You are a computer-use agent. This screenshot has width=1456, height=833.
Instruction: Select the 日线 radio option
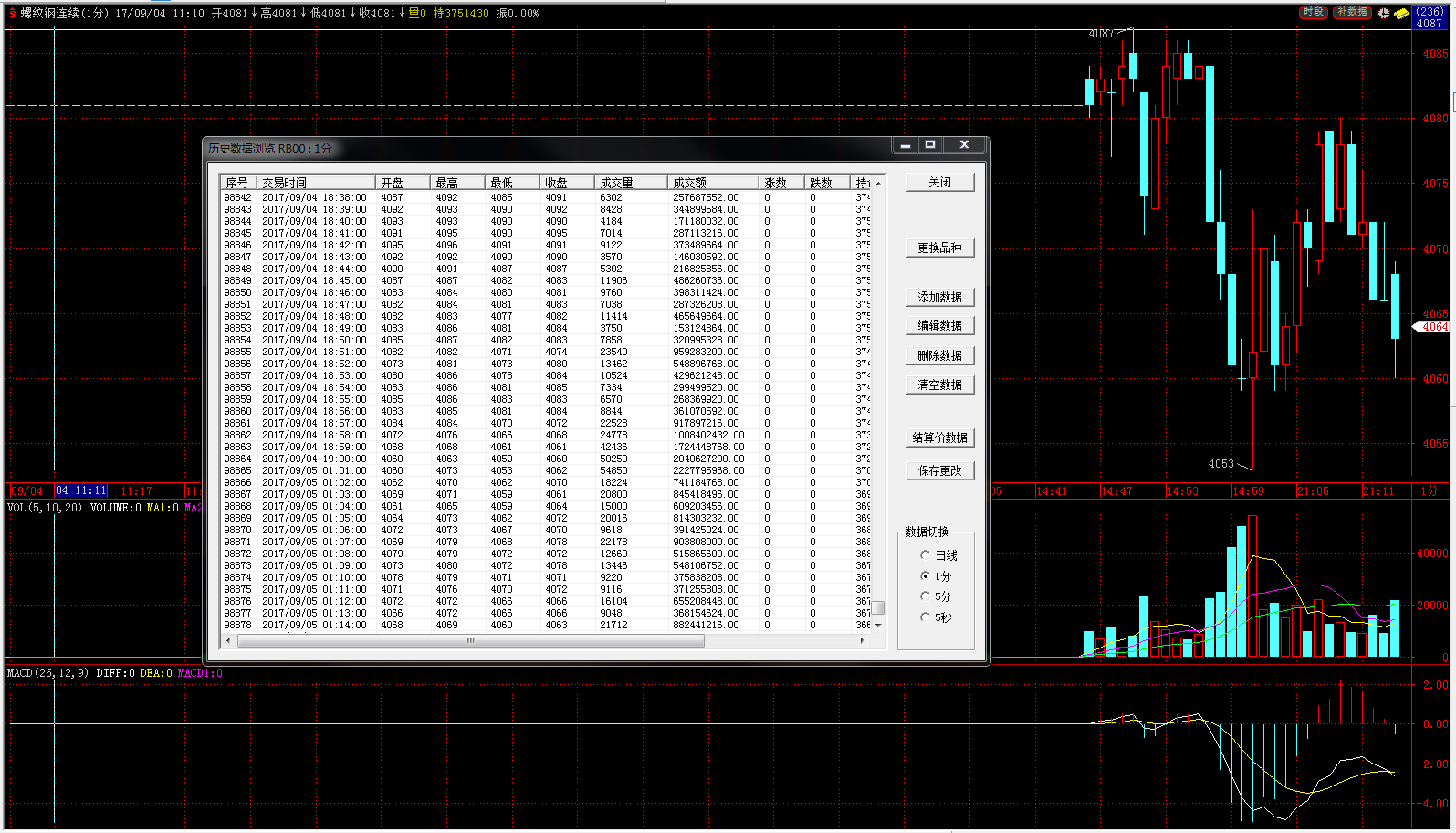(925, 555)
